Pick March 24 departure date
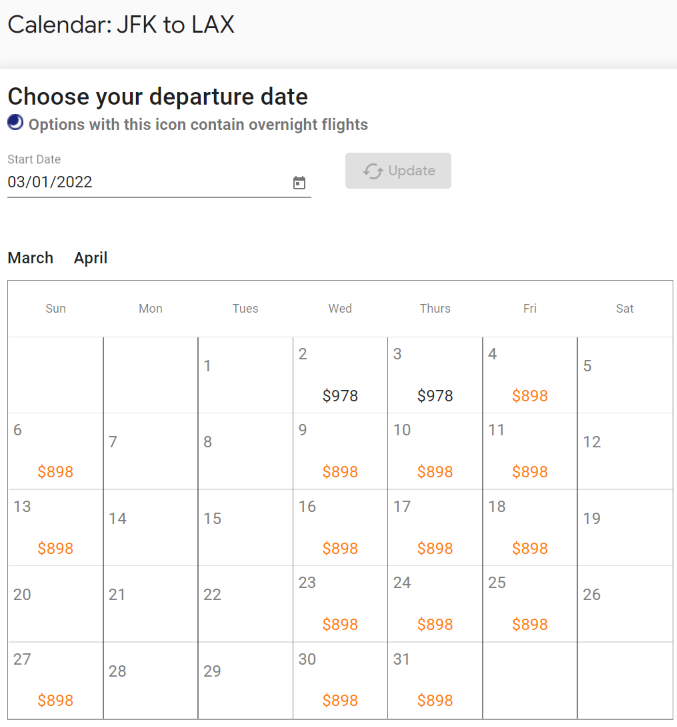 (435, 604)
